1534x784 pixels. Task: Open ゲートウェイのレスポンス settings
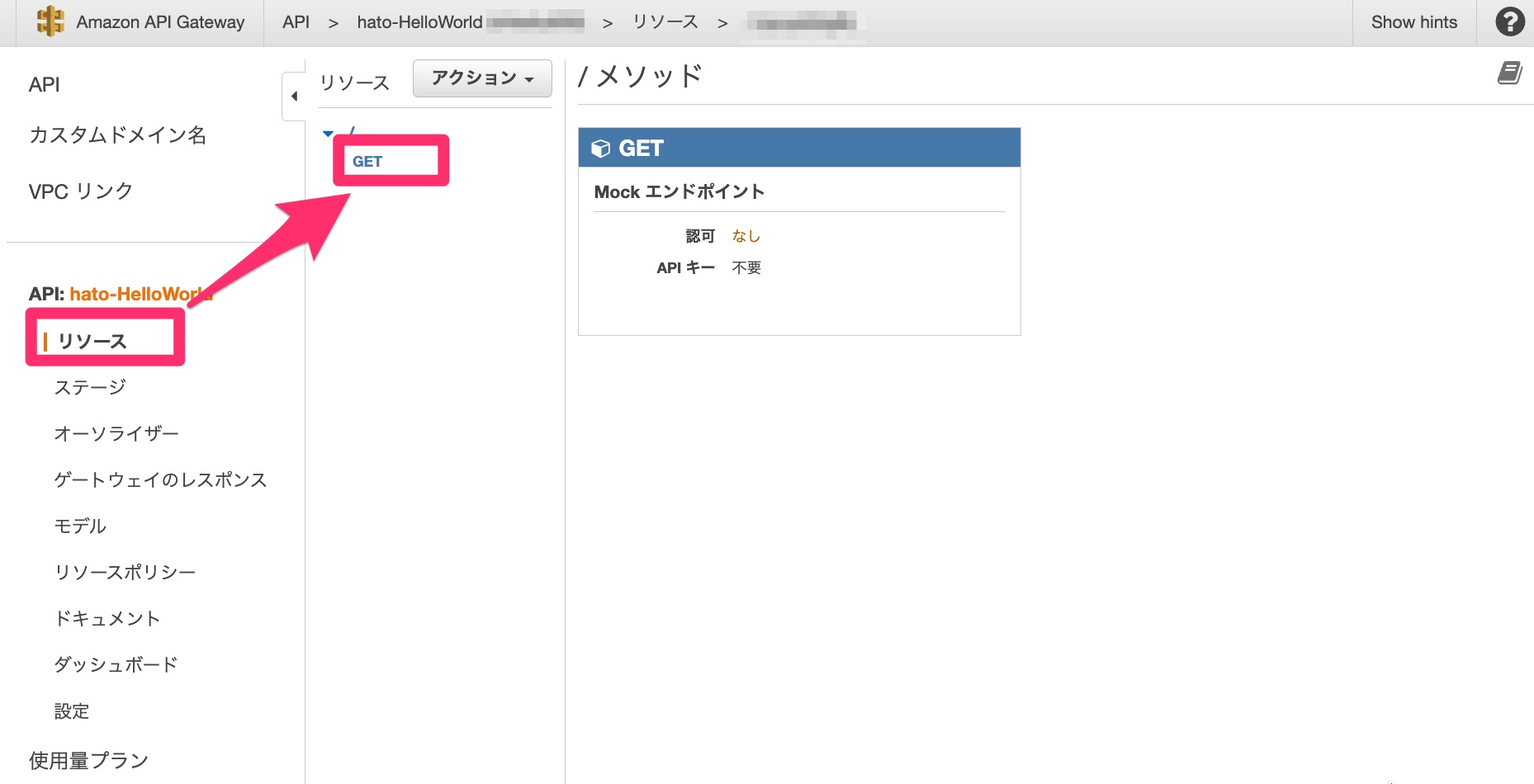click(160, 479)
